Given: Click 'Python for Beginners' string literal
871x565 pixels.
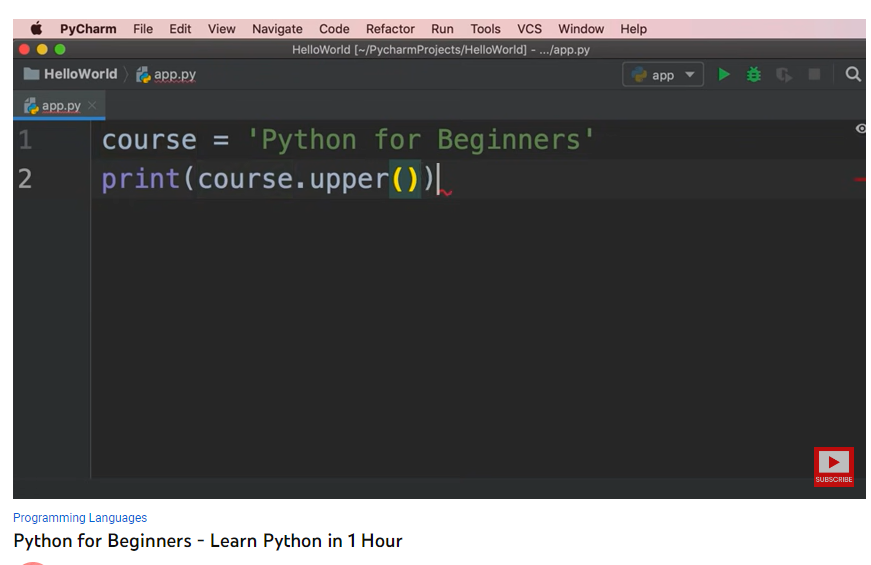Looking at the screenshot, I should (x=421, y=139).
